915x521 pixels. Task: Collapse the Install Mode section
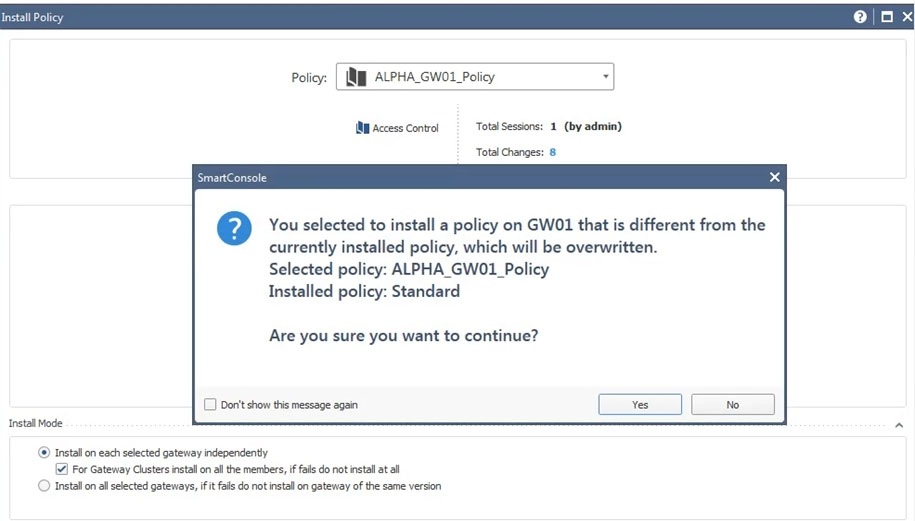coord(899,425)
